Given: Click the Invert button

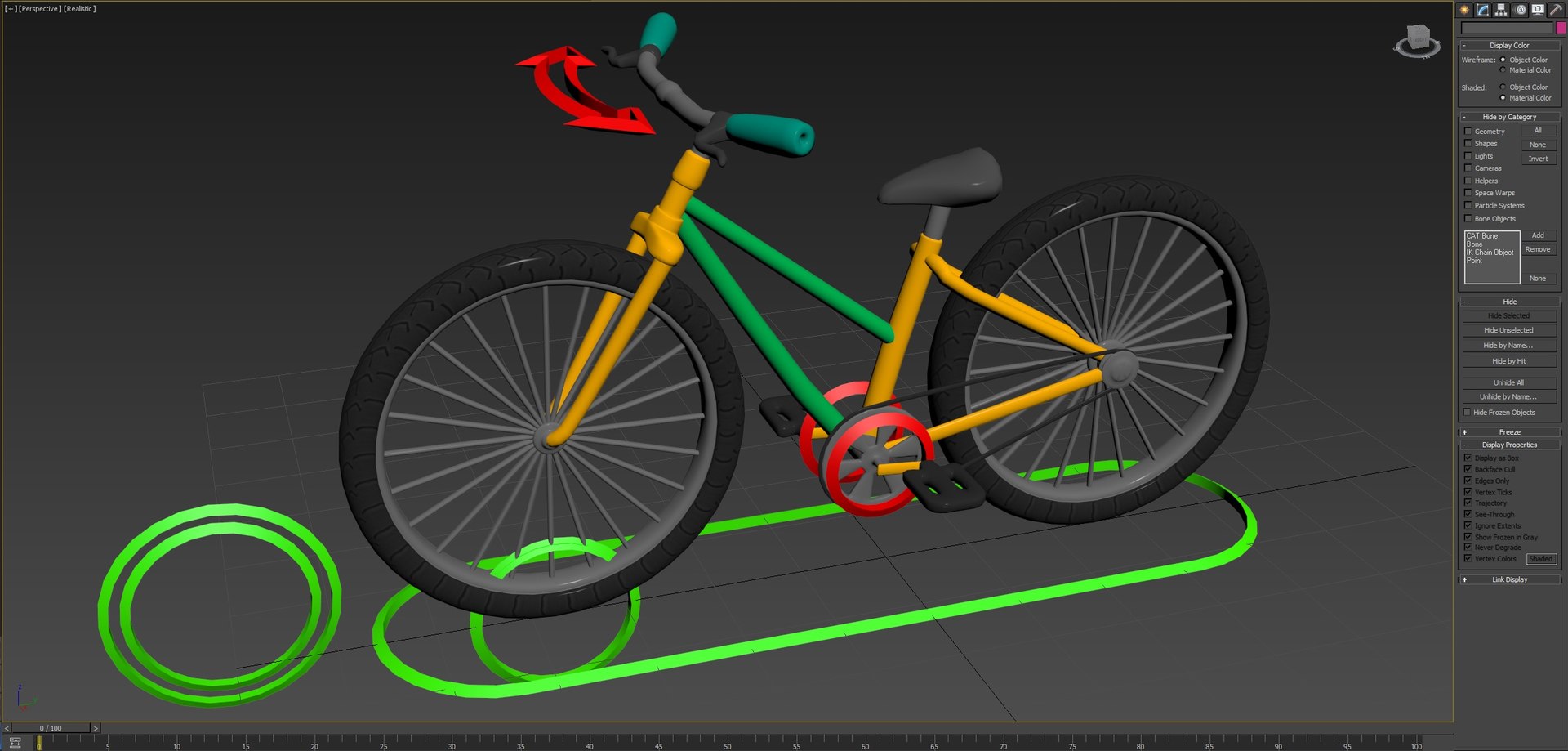Looking at the screenshot, I should click(x=1538, y=159).
